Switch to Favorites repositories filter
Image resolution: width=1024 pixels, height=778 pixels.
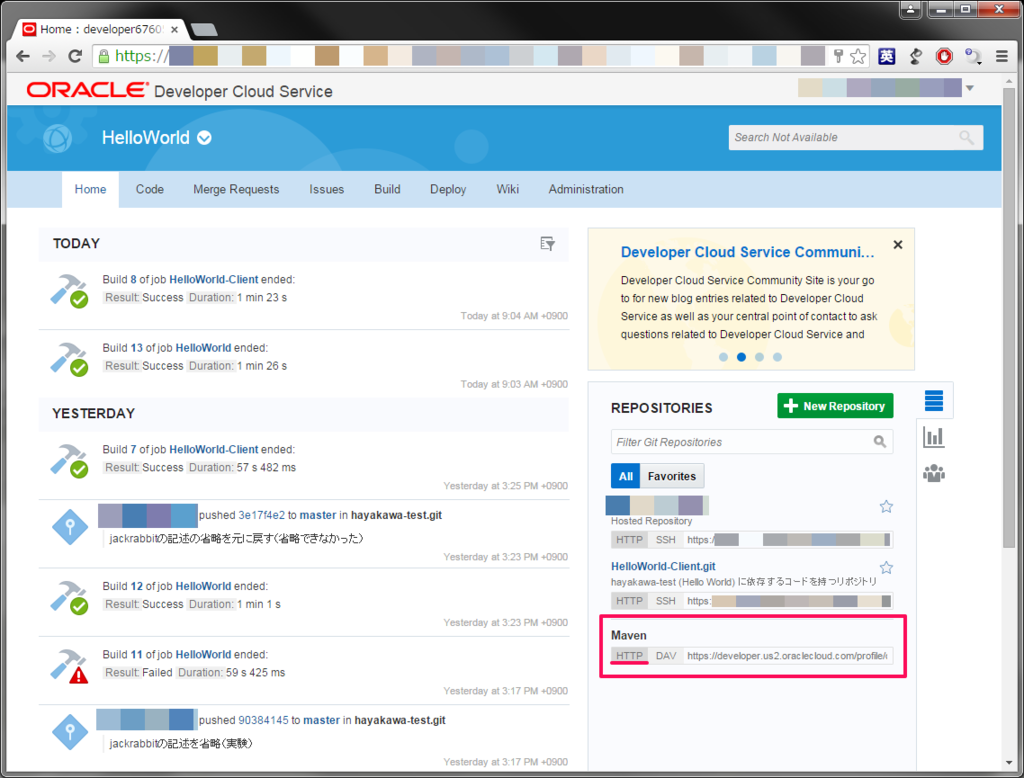(672, 476)
